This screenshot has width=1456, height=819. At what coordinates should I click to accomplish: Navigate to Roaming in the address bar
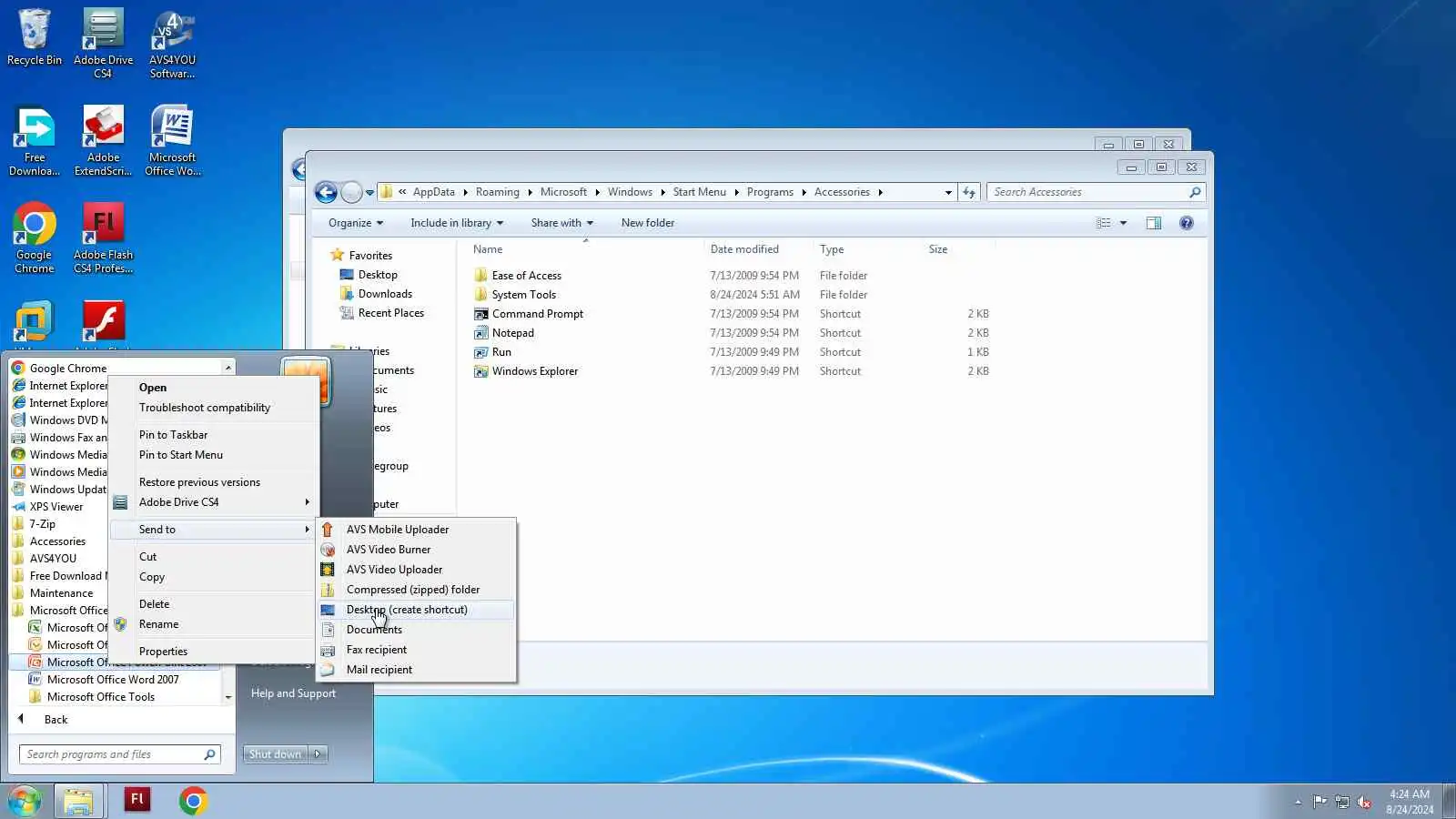point(497,192)
